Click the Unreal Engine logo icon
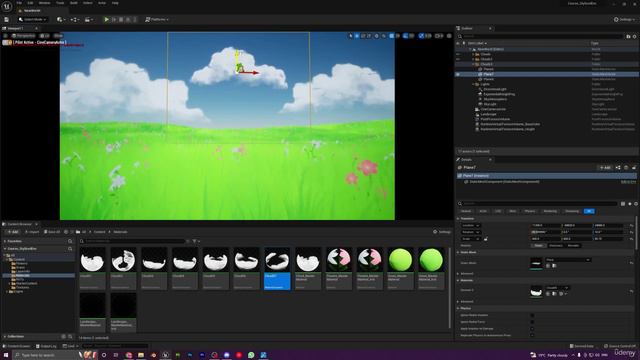640x360 pixels. point(7,6)
